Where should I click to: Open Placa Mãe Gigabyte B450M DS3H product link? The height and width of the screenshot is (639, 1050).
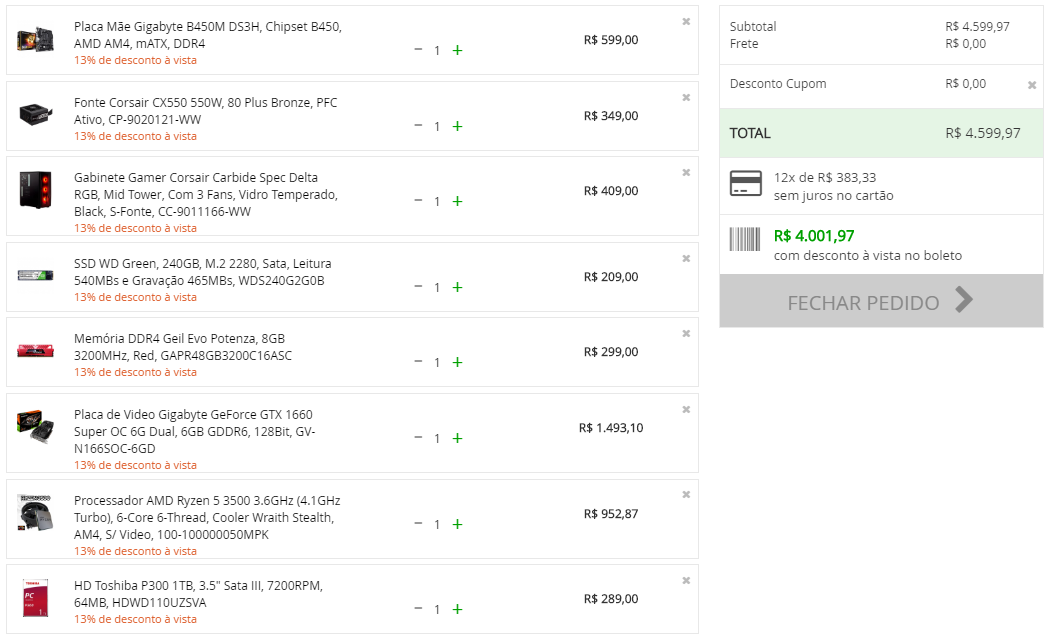coord(208,35)
